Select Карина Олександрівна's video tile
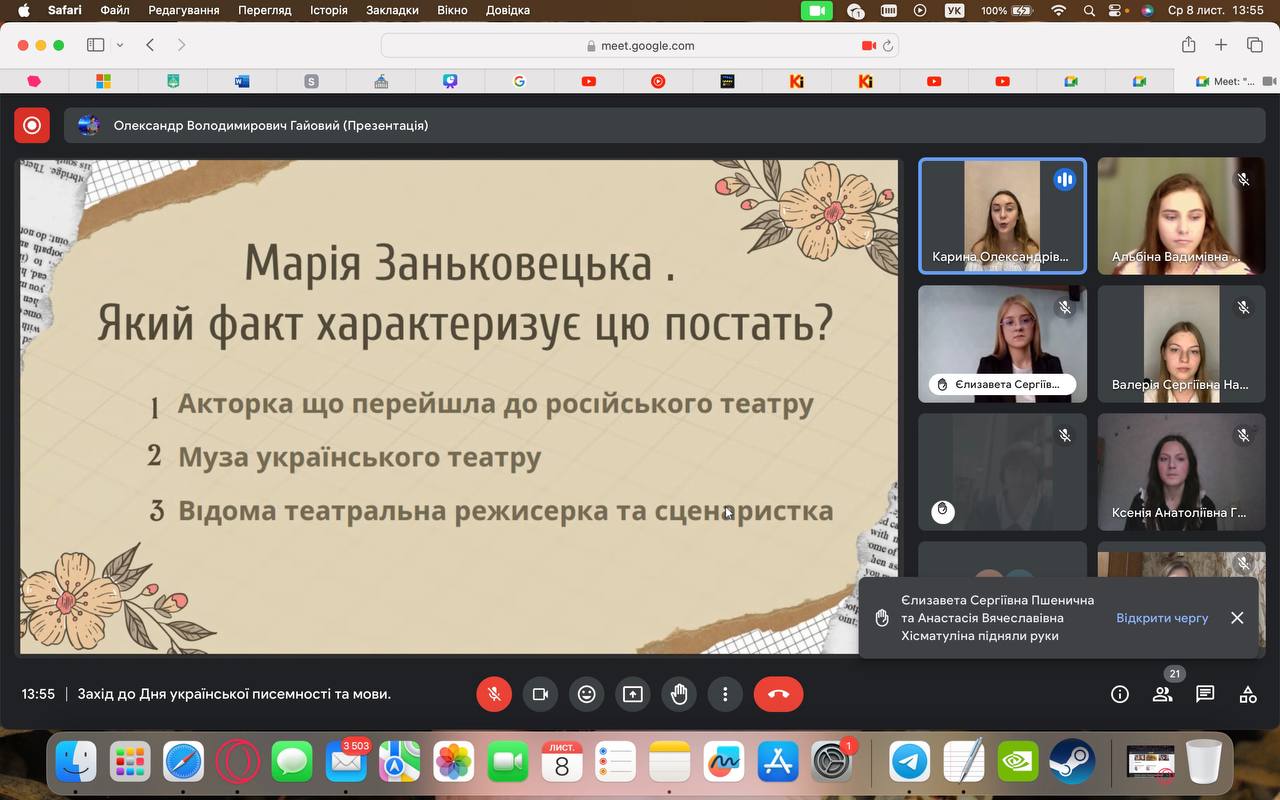Image resolution: width=1280 pixels, height=800 pixels. click(x=1002, y=215)
